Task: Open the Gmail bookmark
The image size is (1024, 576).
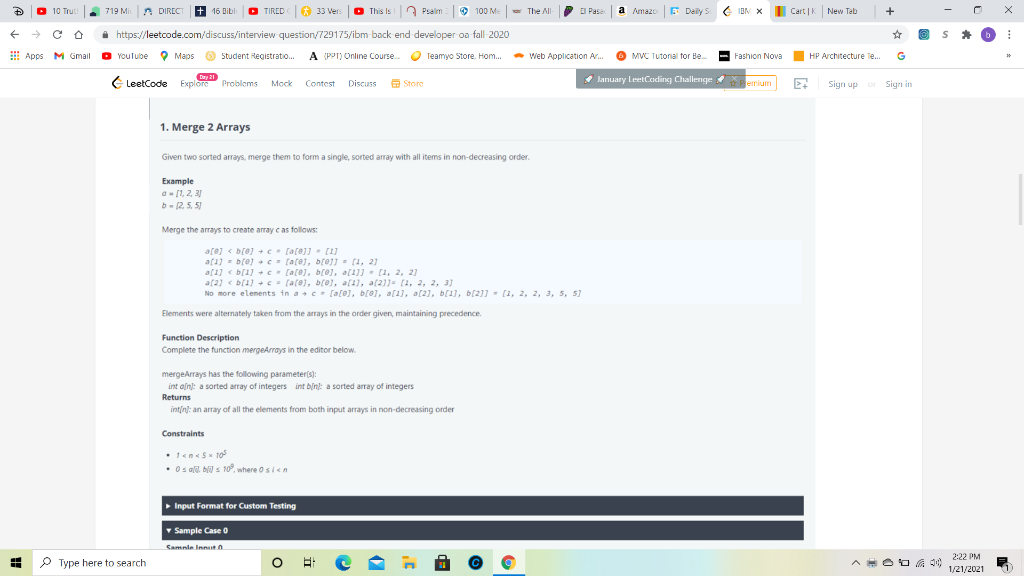Action: pos(72,56)
